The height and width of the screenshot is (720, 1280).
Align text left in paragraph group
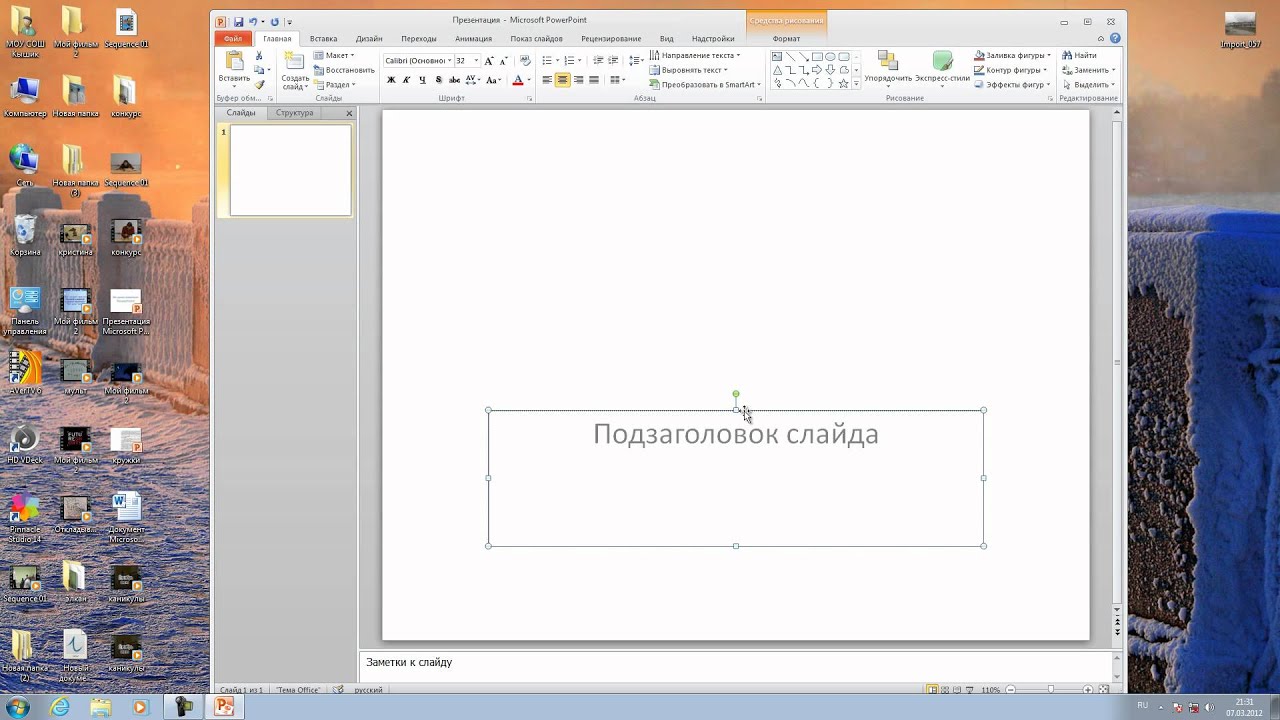tap(547, 80)
